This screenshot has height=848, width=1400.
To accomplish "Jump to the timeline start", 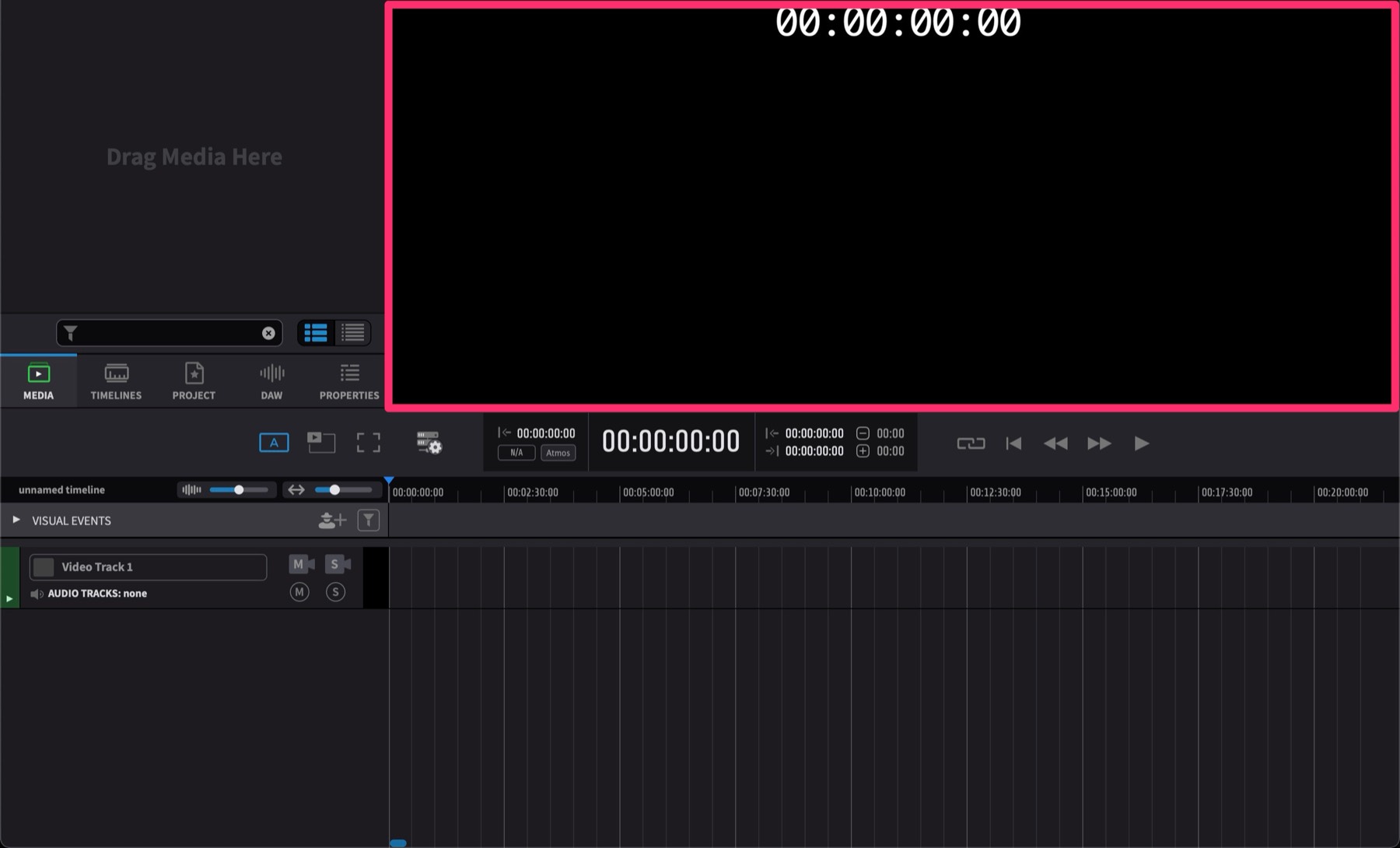I will (x=1013, y=443).
